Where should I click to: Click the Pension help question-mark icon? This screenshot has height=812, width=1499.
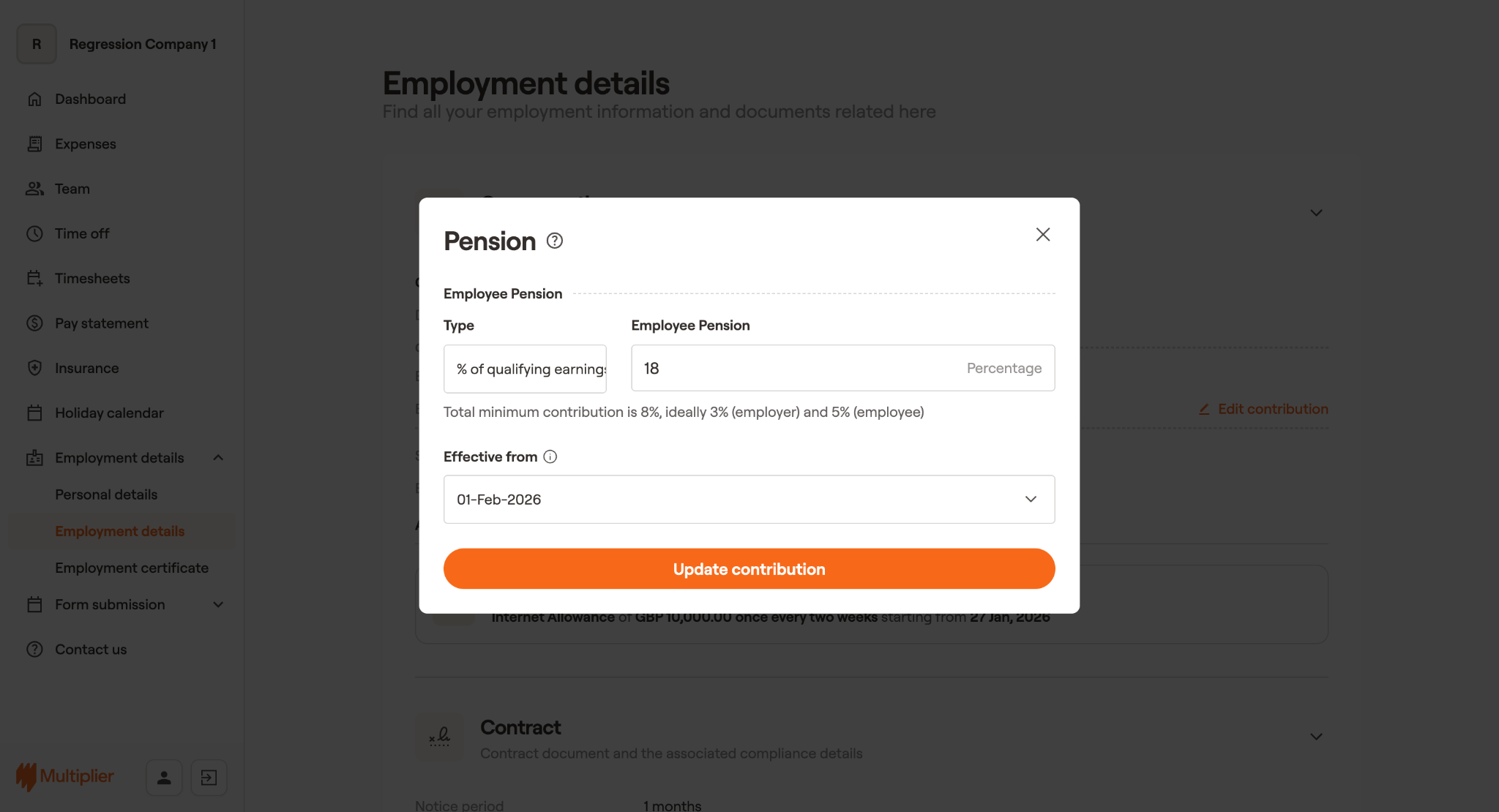pos(555,241)
